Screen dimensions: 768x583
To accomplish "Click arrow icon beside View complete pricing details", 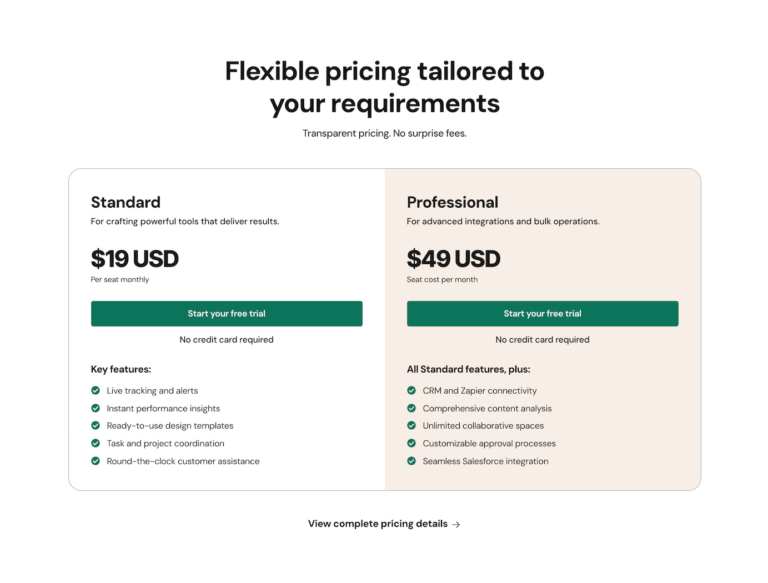I will point(456,524).
